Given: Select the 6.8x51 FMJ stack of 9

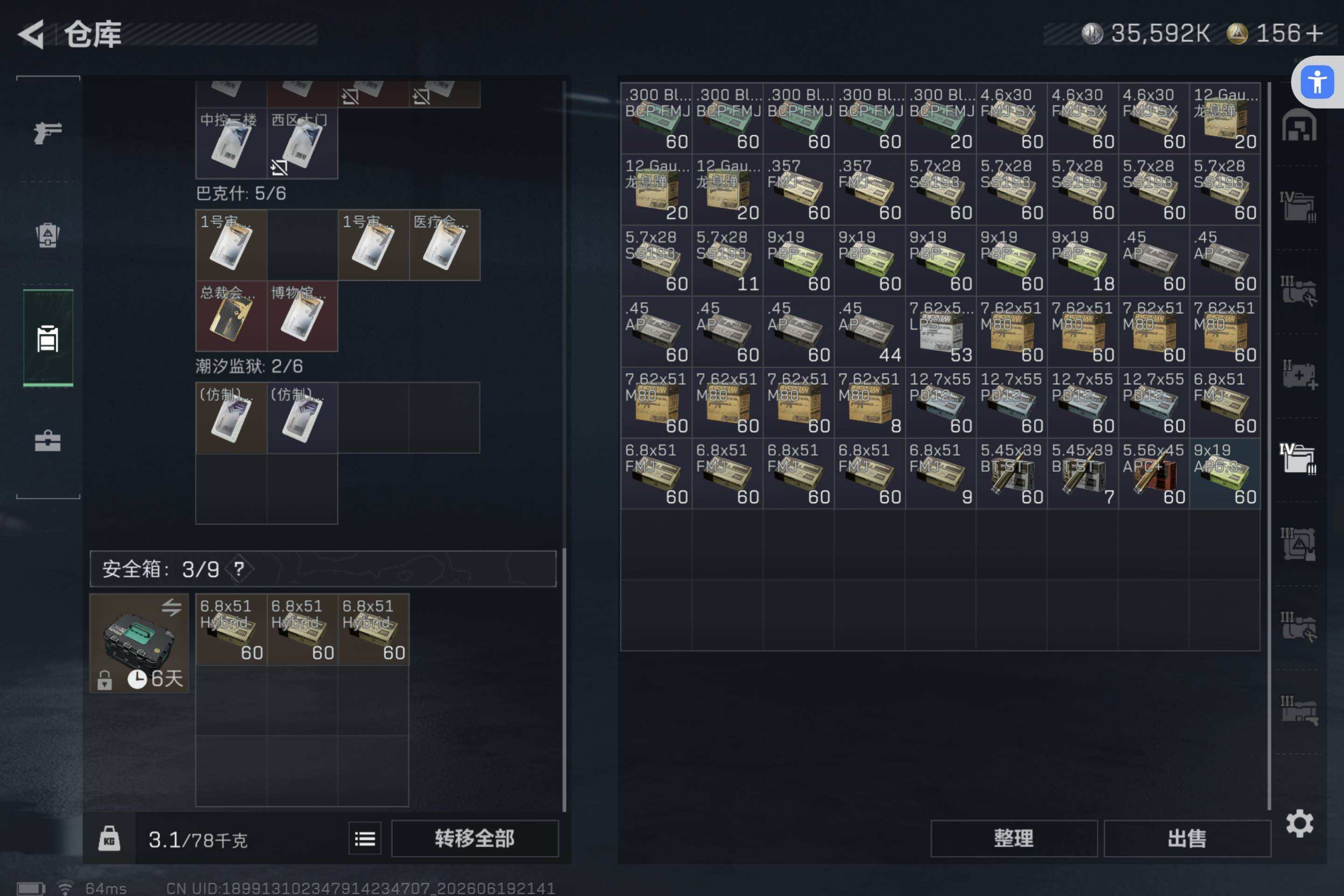Looking at the screenshot, I should click(941, 474).
